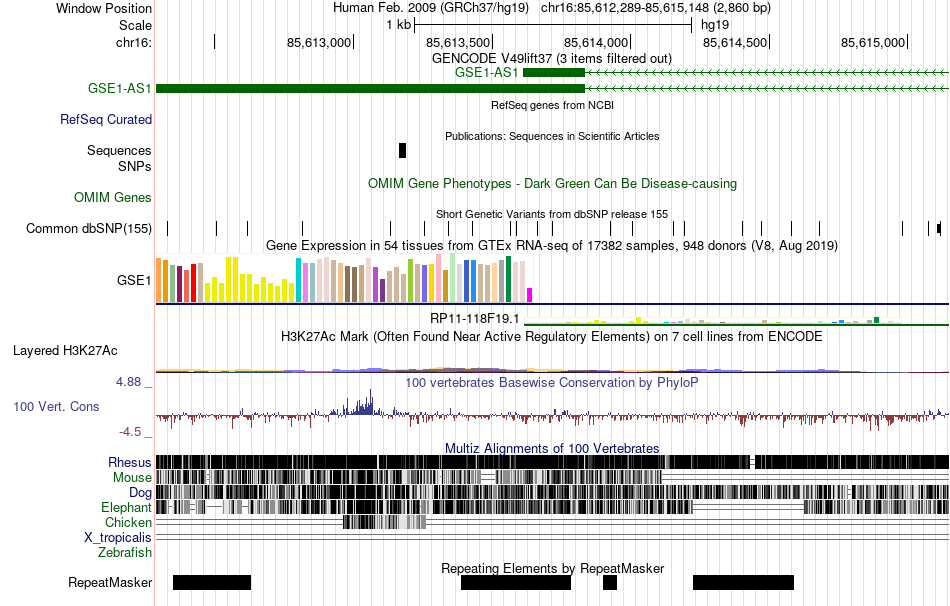950x606 pixels.
Task: Click the GSE1 GTEx expression label
Action: click(x=134, y=280)
